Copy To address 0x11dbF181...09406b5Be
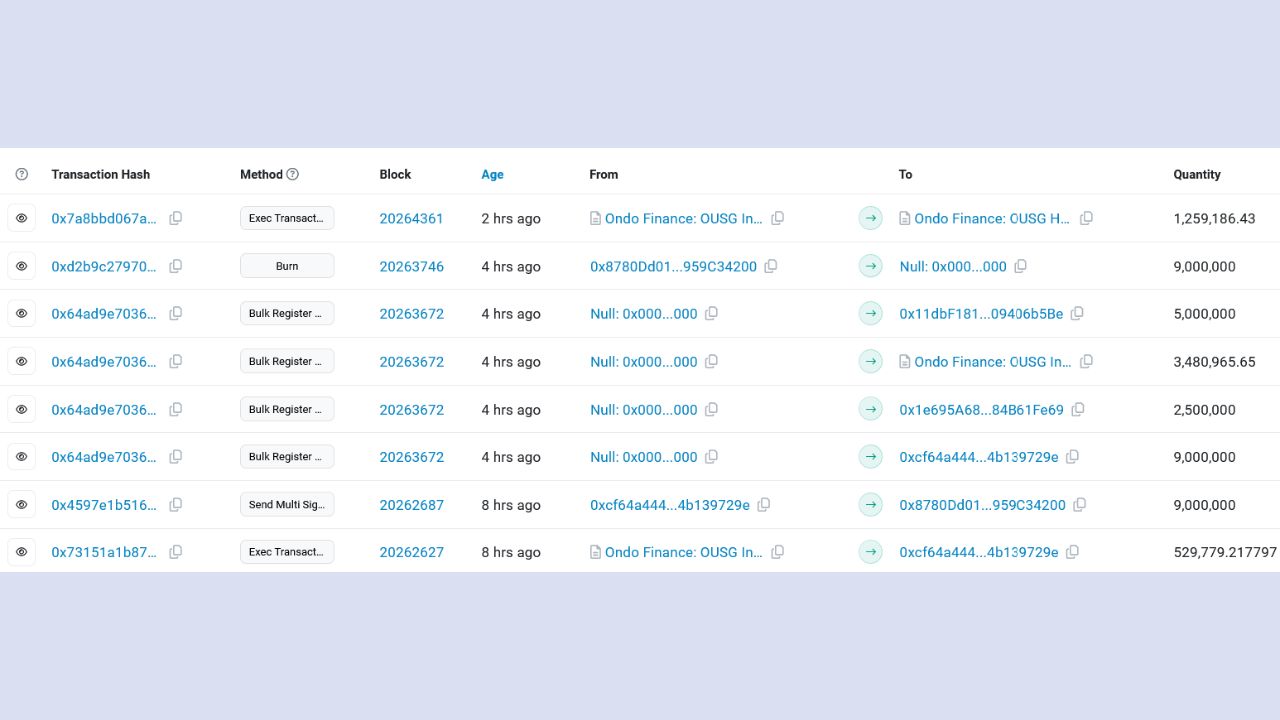 (x=1078, y=313)
